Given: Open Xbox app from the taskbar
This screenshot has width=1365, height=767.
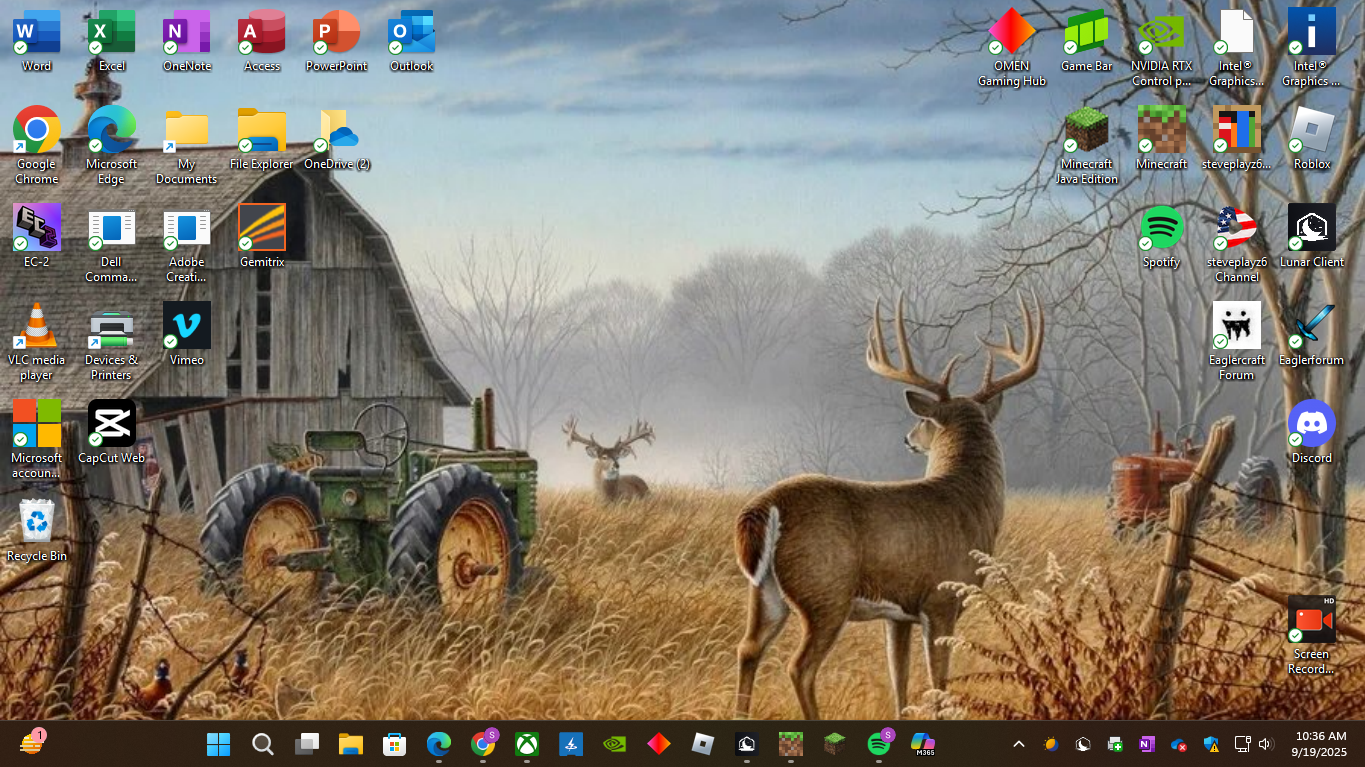Looking at the screenshot, I should coord(526,744).
